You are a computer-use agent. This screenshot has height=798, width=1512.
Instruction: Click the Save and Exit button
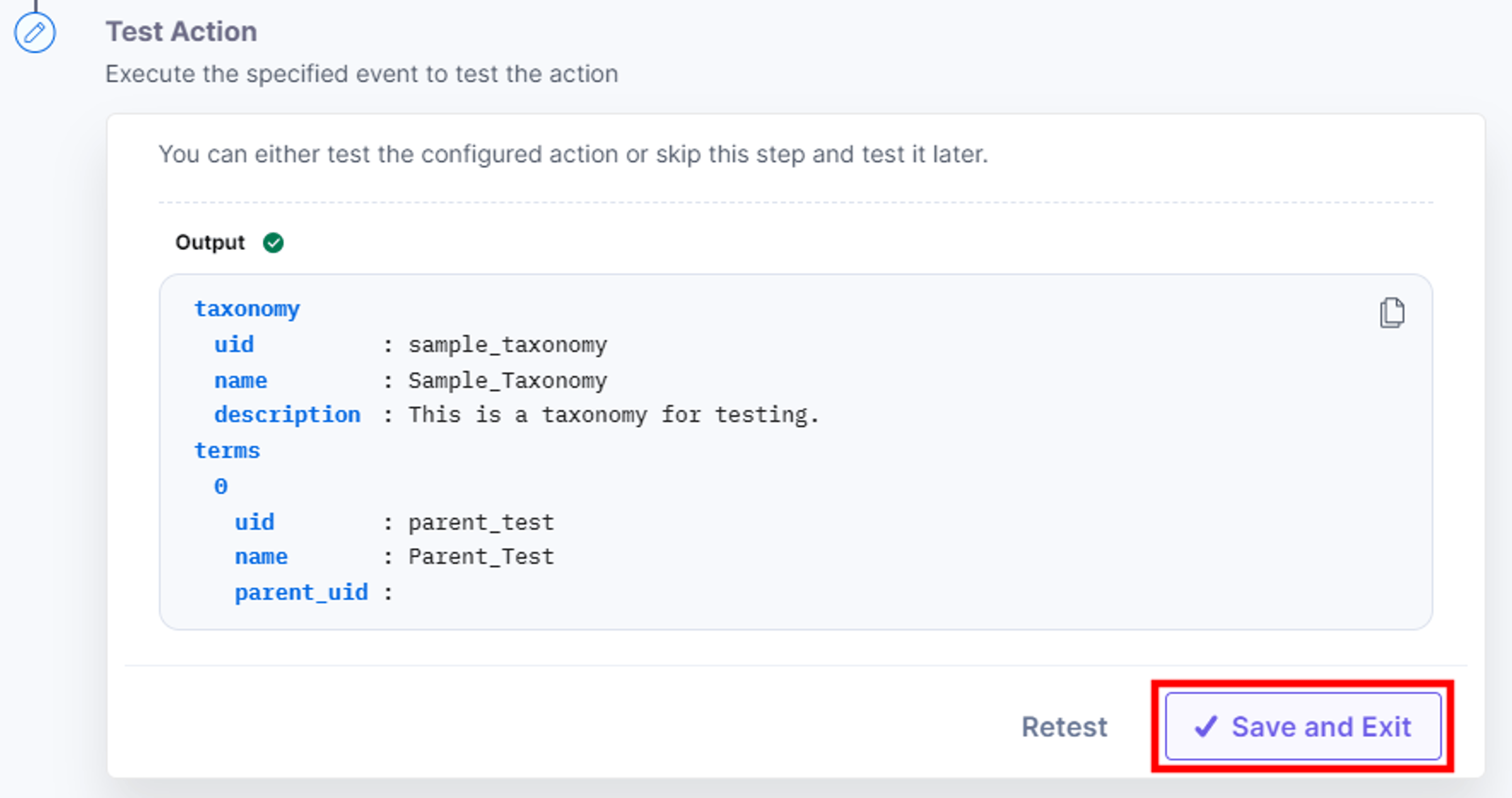click(x=1303, y=726)
